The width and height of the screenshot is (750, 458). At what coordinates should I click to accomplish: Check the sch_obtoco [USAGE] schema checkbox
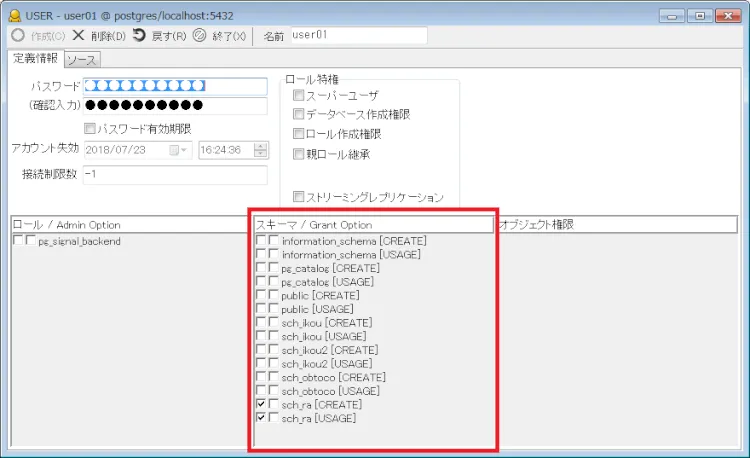coord(261,390)
